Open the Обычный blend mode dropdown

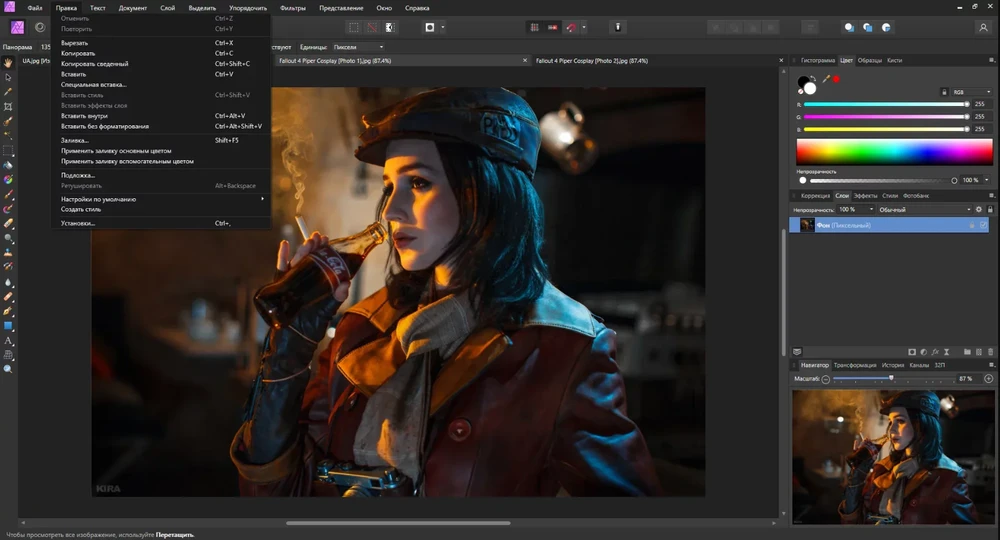pyautogui.click(x=924, y=209)
